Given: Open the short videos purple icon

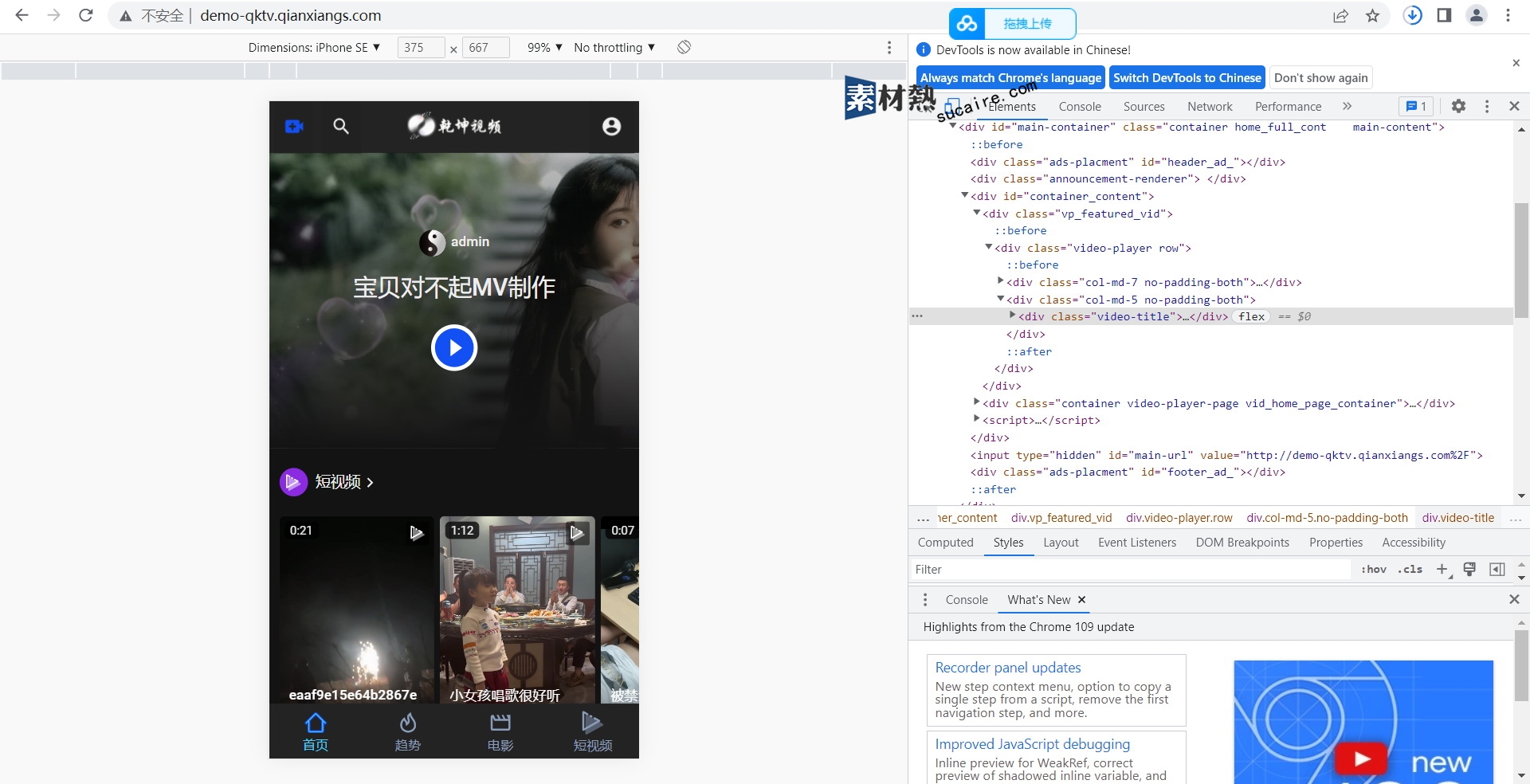Looking at the screenshot, I should coord(293,481).
